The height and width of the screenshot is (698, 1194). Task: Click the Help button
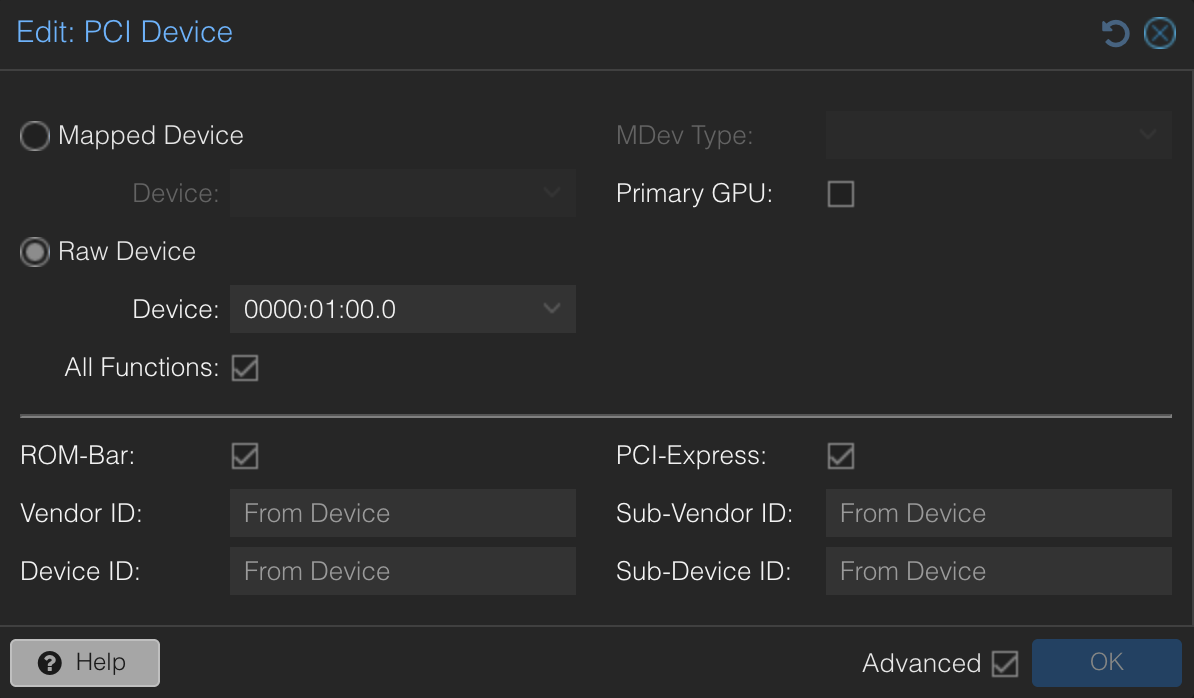84,662
